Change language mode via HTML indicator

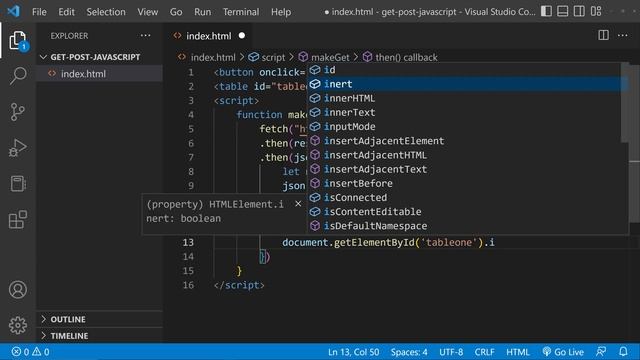[x=518, y=352]
